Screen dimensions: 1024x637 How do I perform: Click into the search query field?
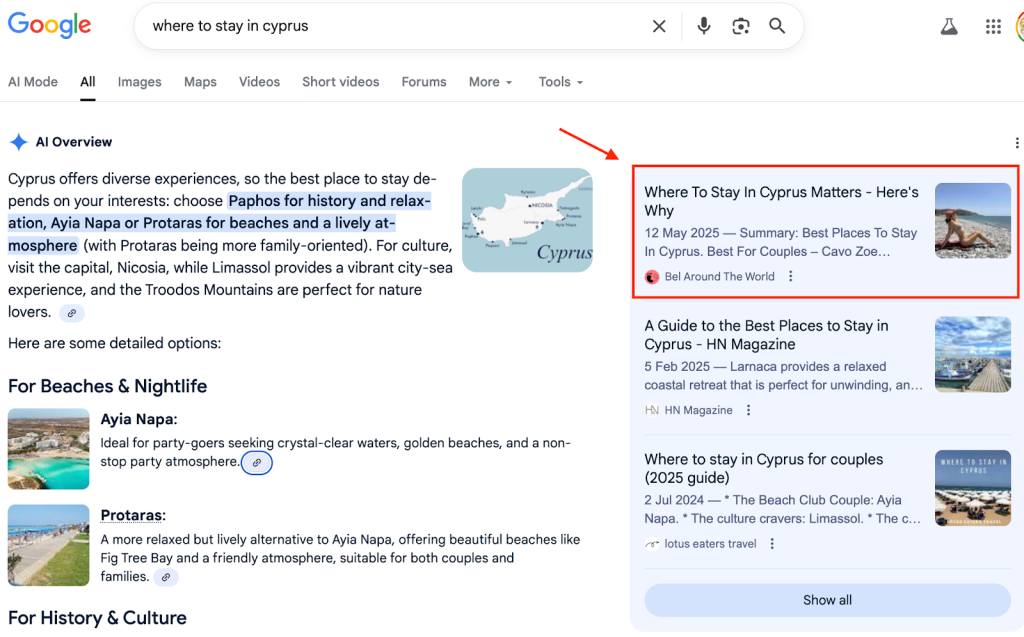pos(390,27)
